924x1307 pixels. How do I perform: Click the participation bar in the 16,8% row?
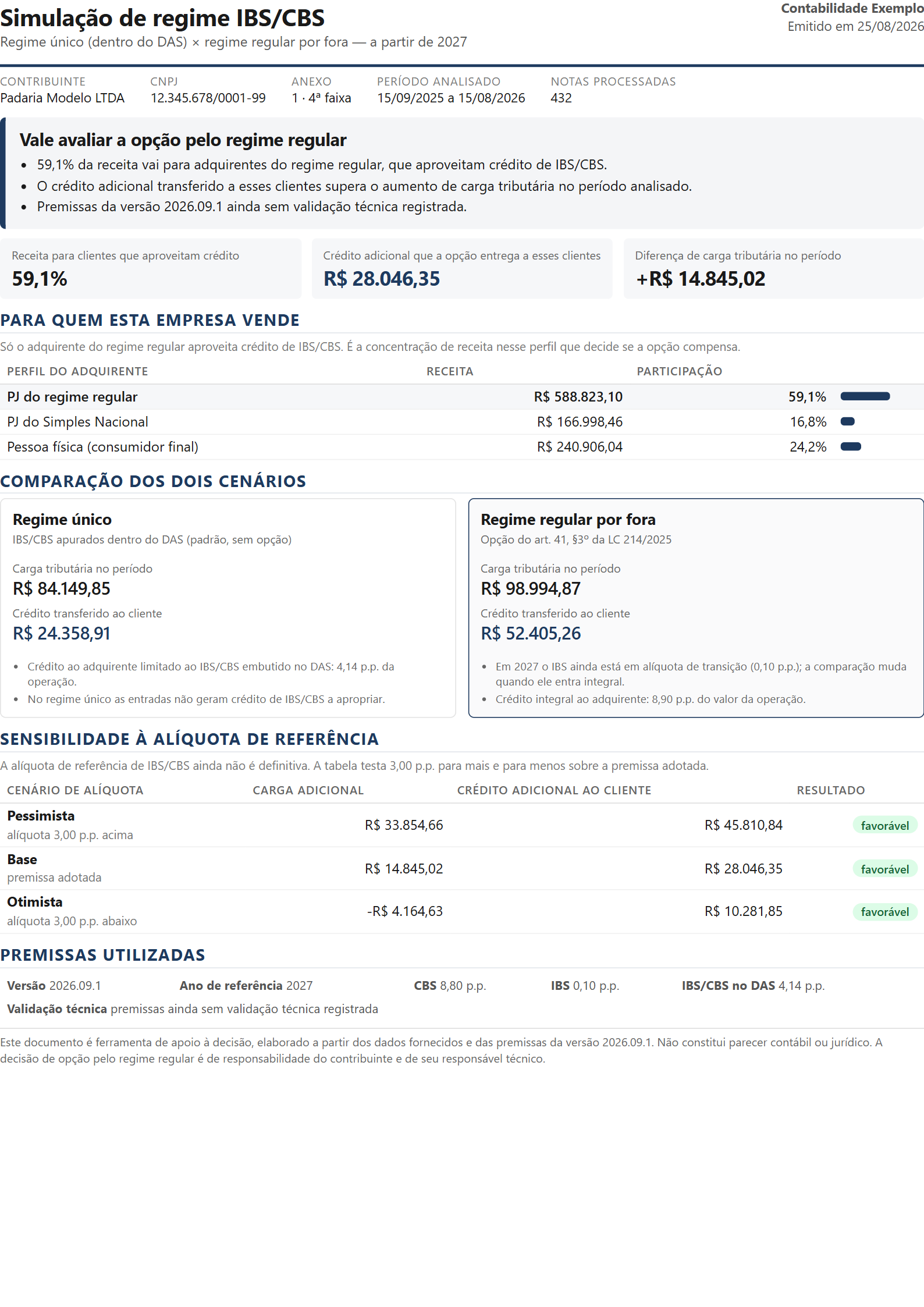[x=847, y=421]
